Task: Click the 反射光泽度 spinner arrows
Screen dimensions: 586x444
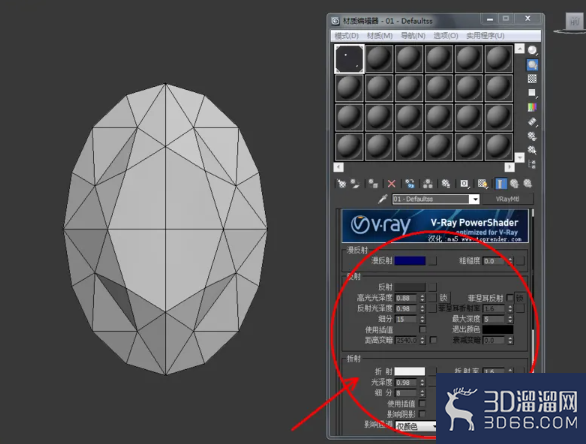Action: point(422,308)
